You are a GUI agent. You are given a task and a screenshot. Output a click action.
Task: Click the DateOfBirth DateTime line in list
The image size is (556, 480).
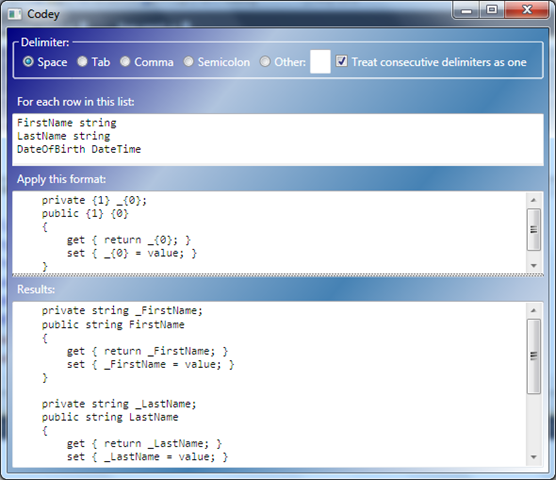coord(79,149)
